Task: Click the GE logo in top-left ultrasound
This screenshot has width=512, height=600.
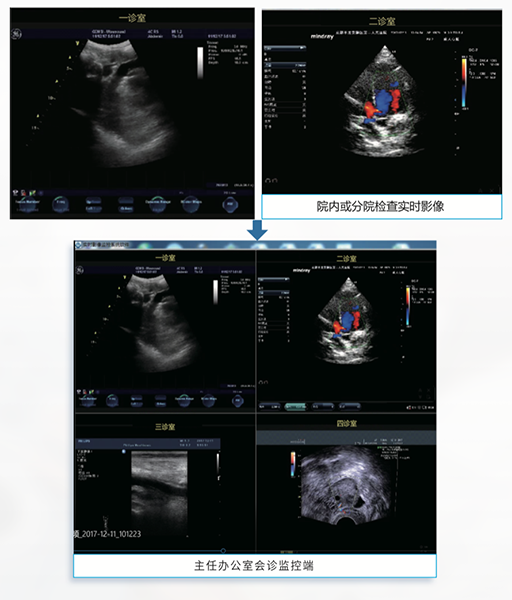Action: point(16,34)
